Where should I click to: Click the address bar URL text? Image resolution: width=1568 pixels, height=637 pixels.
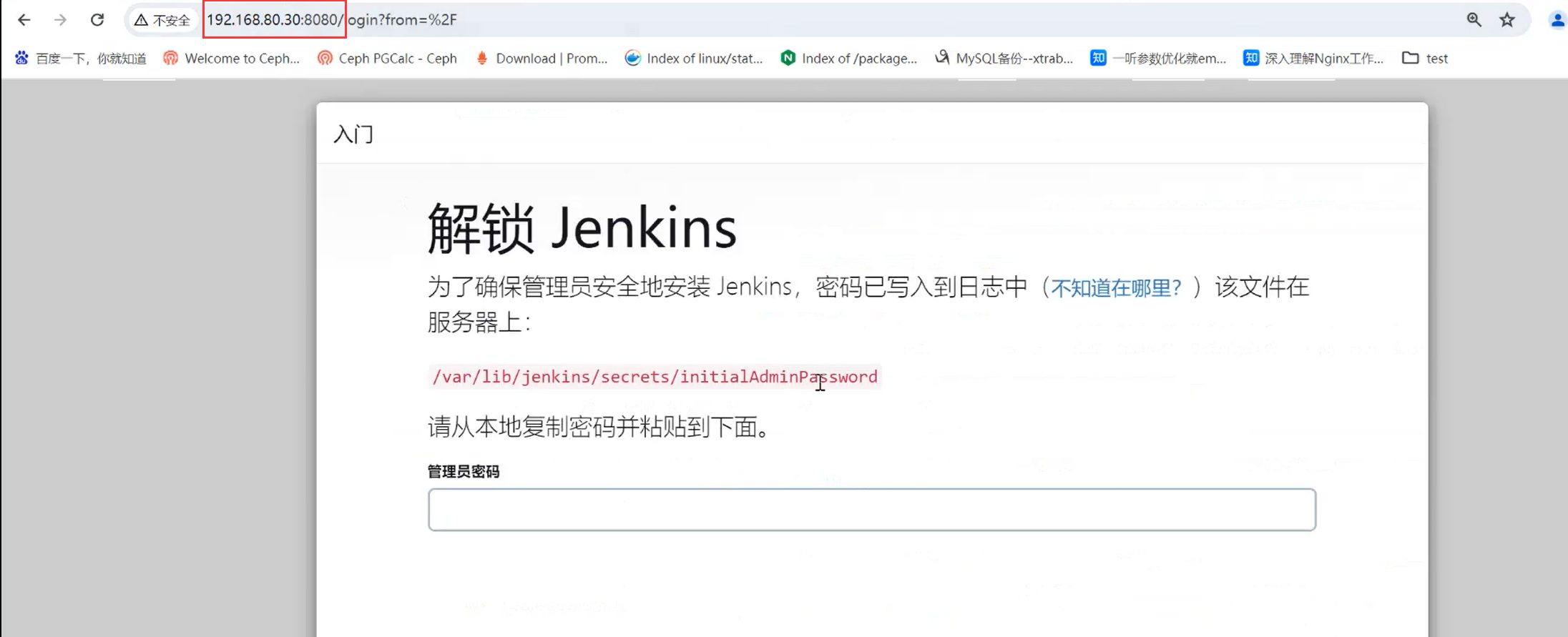(x=332, y=20)
